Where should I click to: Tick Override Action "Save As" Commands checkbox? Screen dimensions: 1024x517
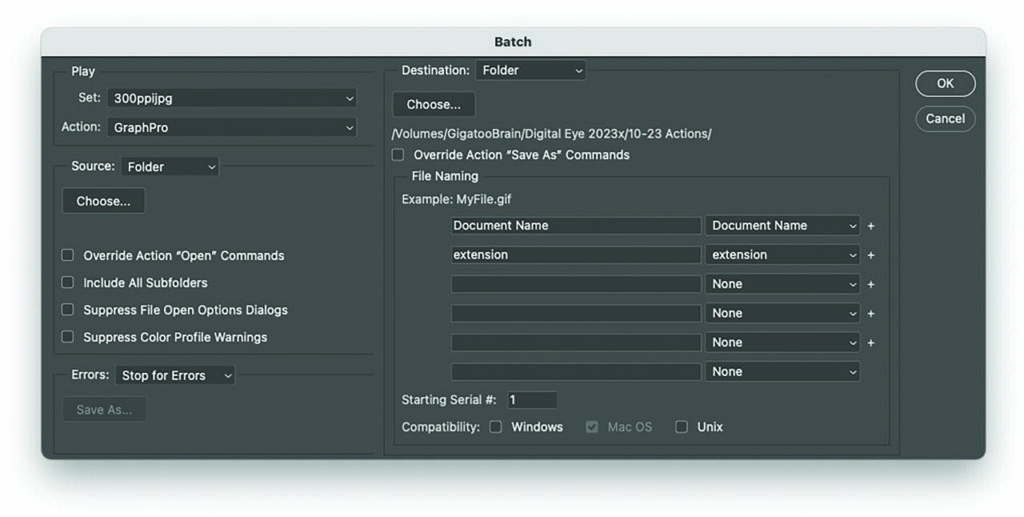coord(398,155)
